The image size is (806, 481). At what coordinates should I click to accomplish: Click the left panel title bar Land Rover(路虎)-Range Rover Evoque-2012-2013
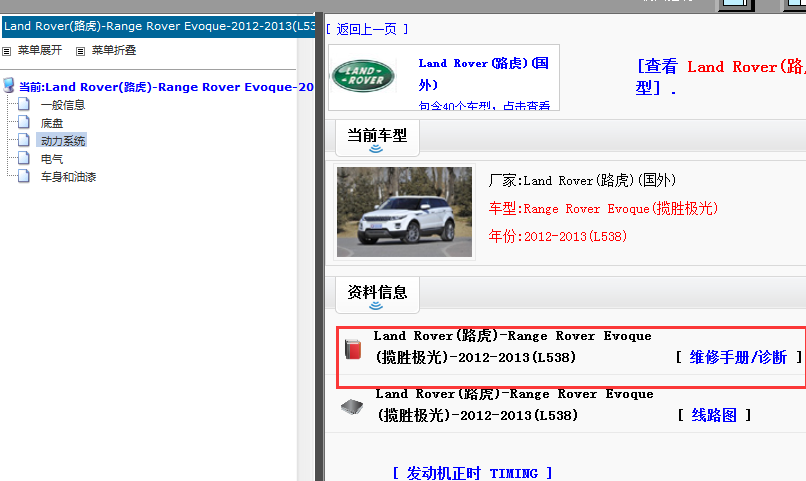(158, 26)
